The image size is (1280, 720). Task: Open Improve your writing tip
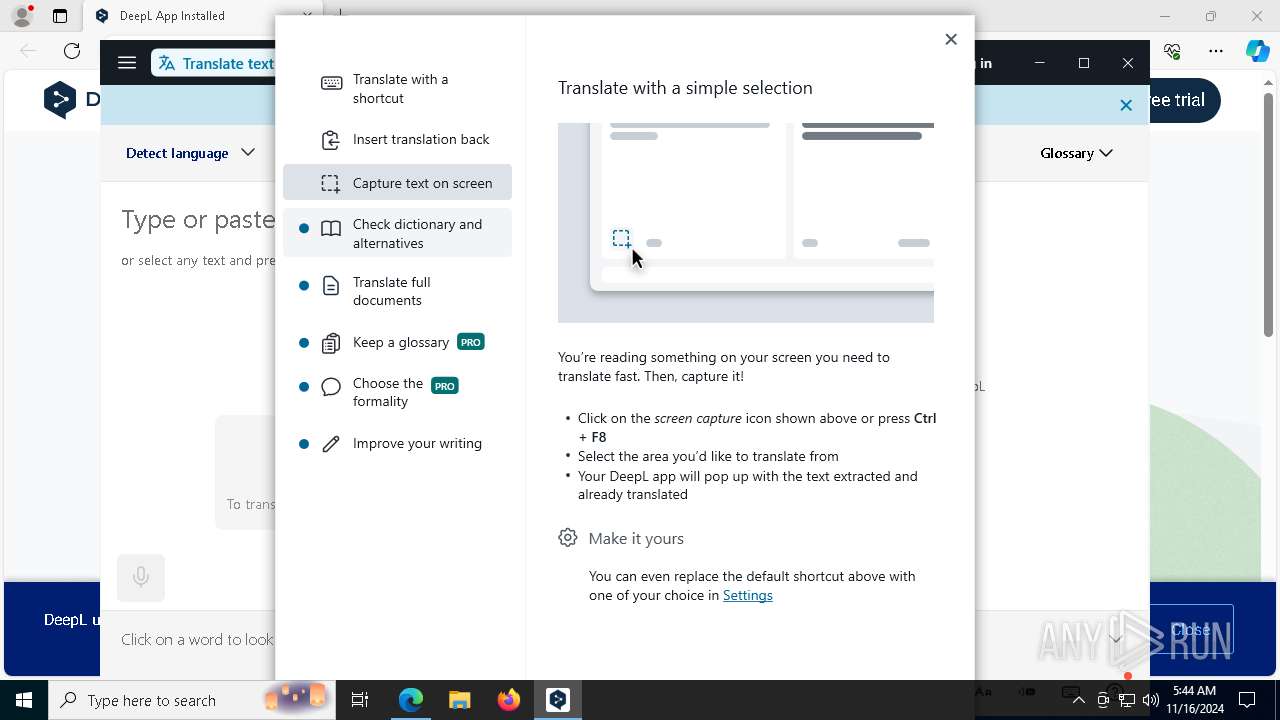pyautogui.click(x=397, y=444)
